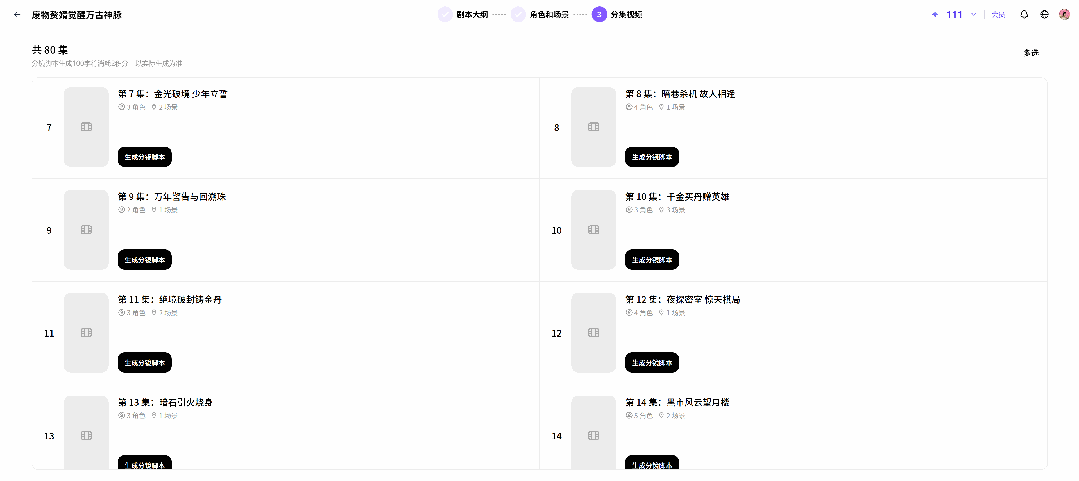Go to step one, script outline
This screenshot has width=1079, height=481.
click(x=463, y=14)
